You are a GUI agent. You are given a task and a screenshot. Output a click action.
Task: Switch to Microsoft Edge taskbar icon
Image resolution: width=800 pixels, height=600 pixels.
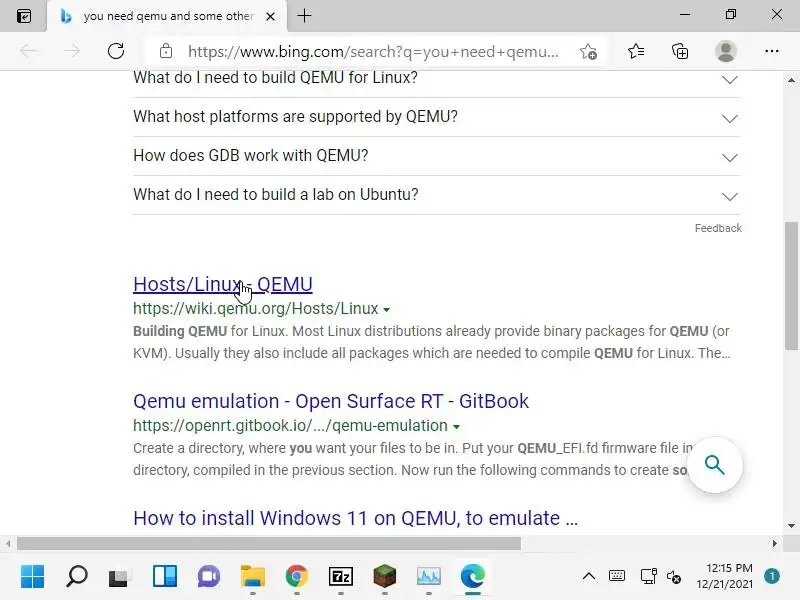point(473,577)
